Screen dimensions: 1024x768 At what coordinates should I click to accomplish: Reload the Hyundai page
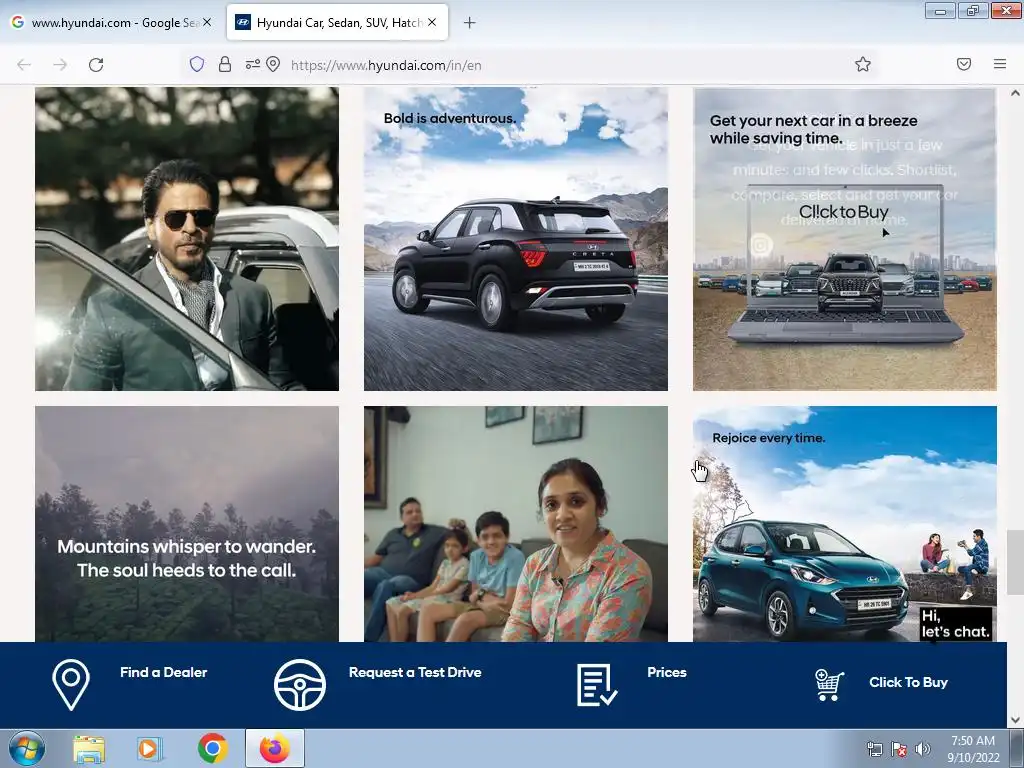pyautogui.click(x=96, y=65)
